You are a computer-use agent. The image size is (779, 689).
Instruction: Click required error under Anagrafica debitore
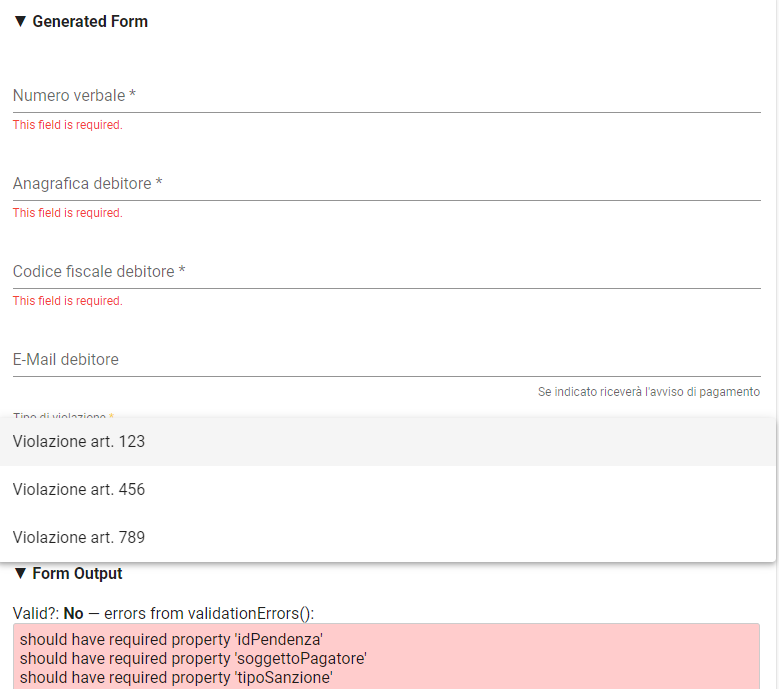tap(68, 213)
